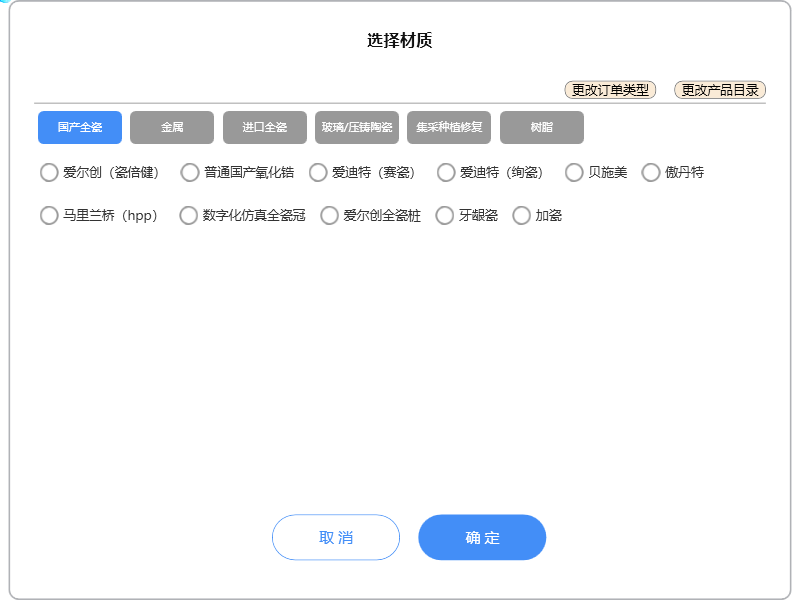
Task: Select the 爱尔创（瓷倍健）radio option
Action: (x=49, y=173)
